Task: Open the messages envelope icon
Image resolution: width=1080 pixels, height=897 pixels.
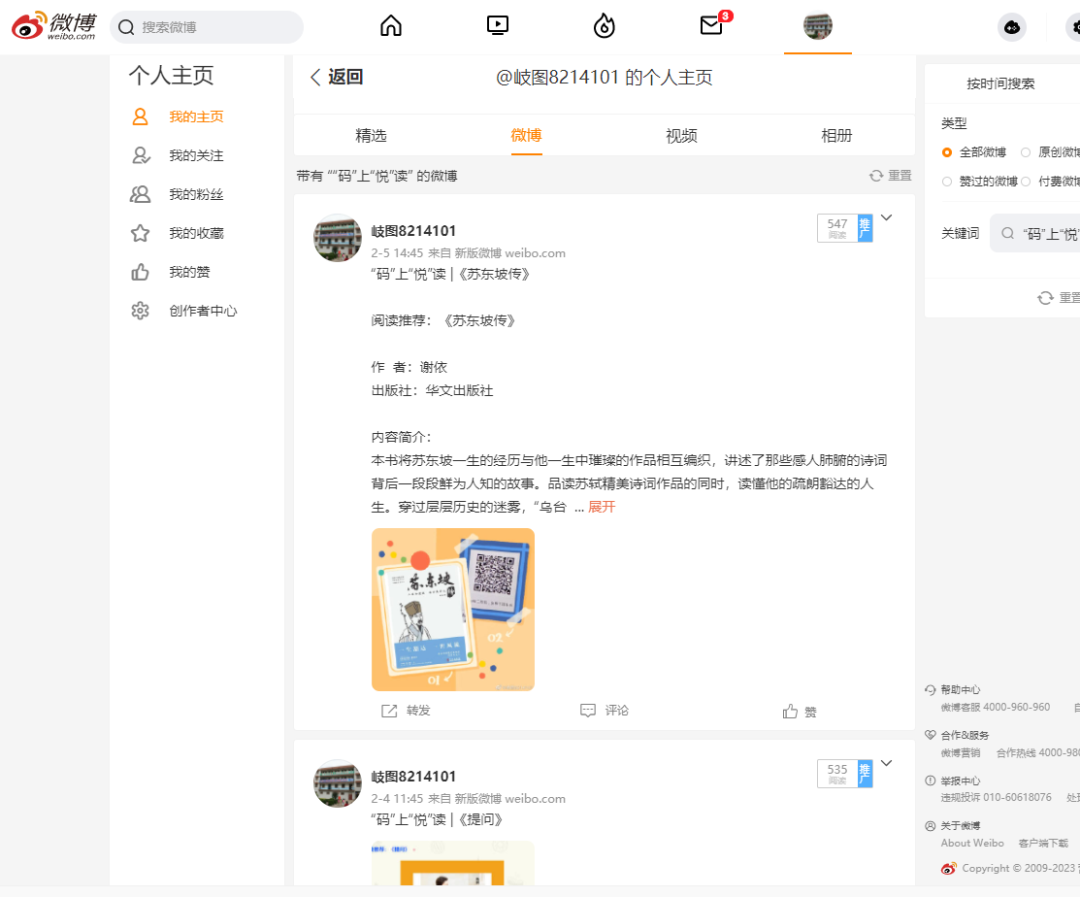Action: pyautogui.click(x=712, y=26)
